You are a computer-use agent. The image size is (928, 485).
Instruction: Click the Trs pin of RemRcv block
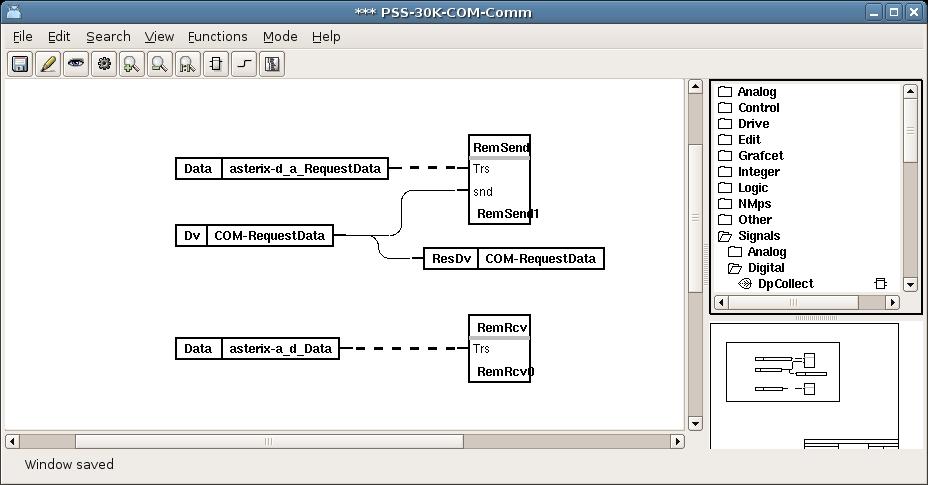coord(482,349)
